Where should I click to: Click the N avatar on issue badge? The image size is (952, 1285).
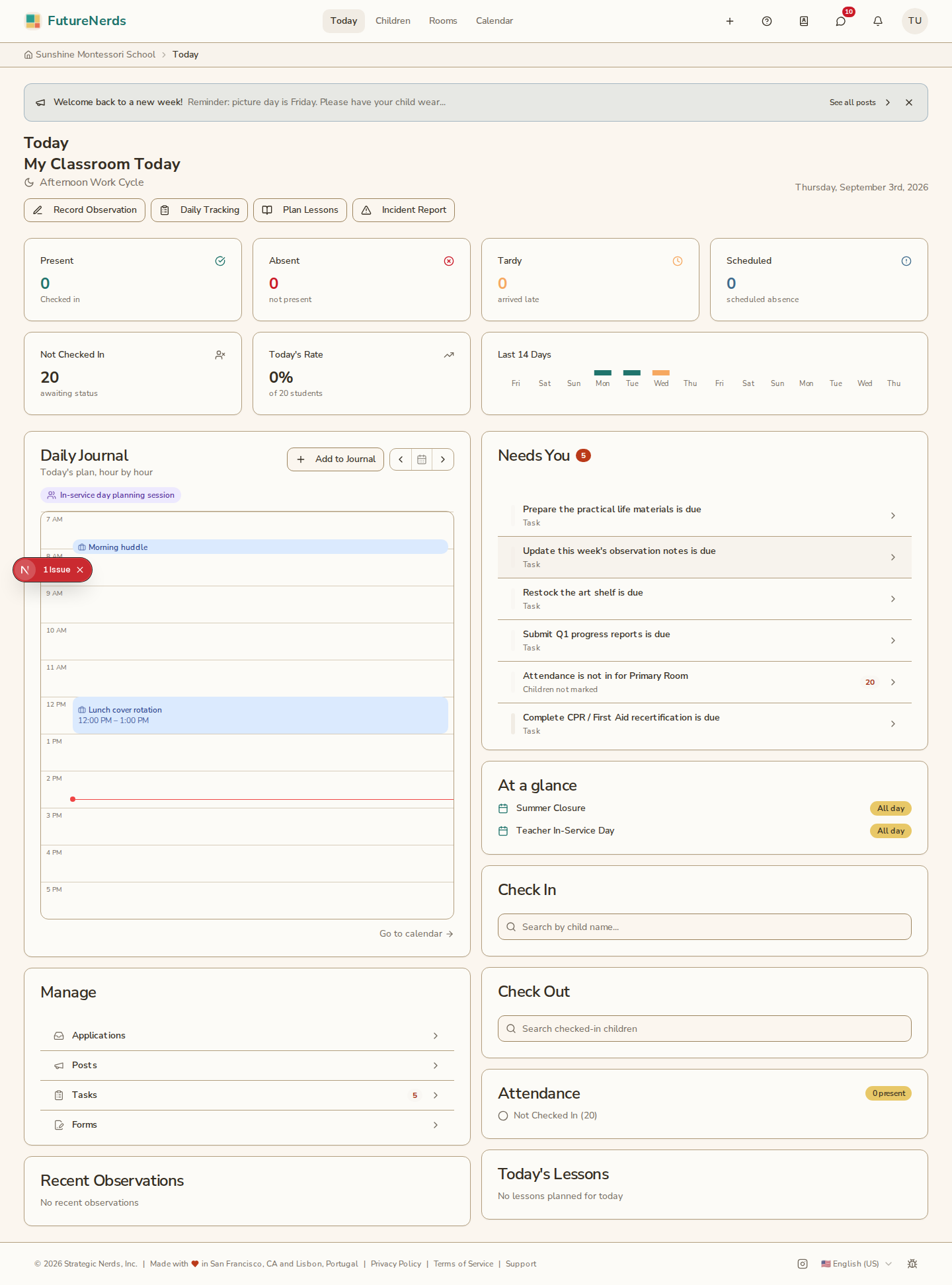point(25,570)
